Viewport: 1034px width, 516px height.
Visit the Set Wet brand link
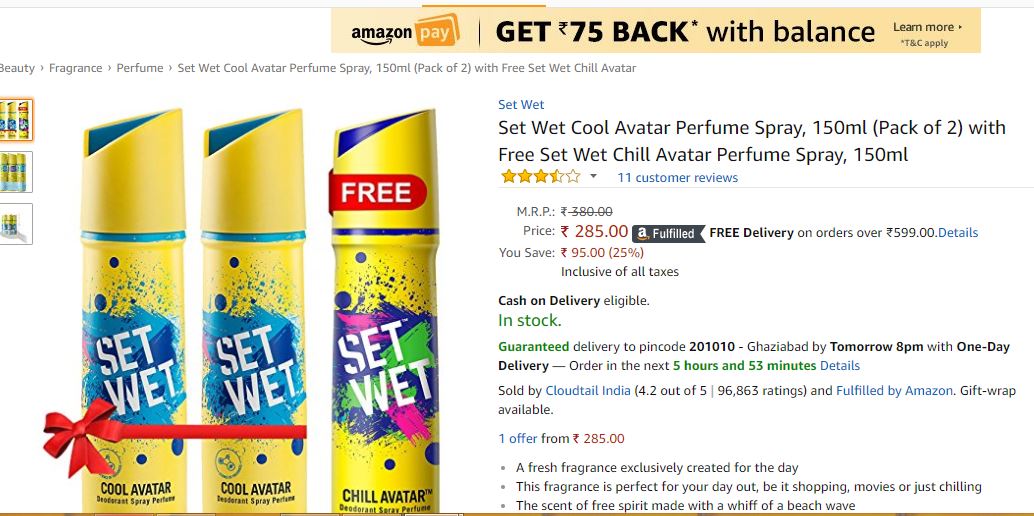521,105
